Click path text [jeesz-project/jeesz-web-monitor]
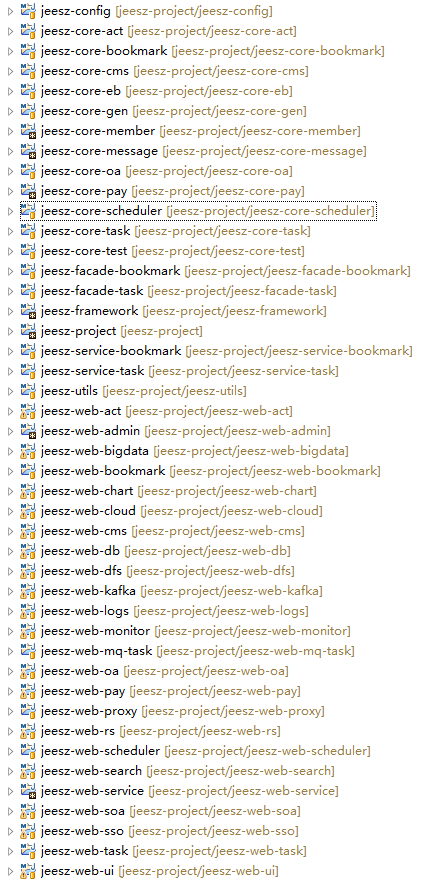The height and width of the screenshot is (883, 446). pos(252,631)
